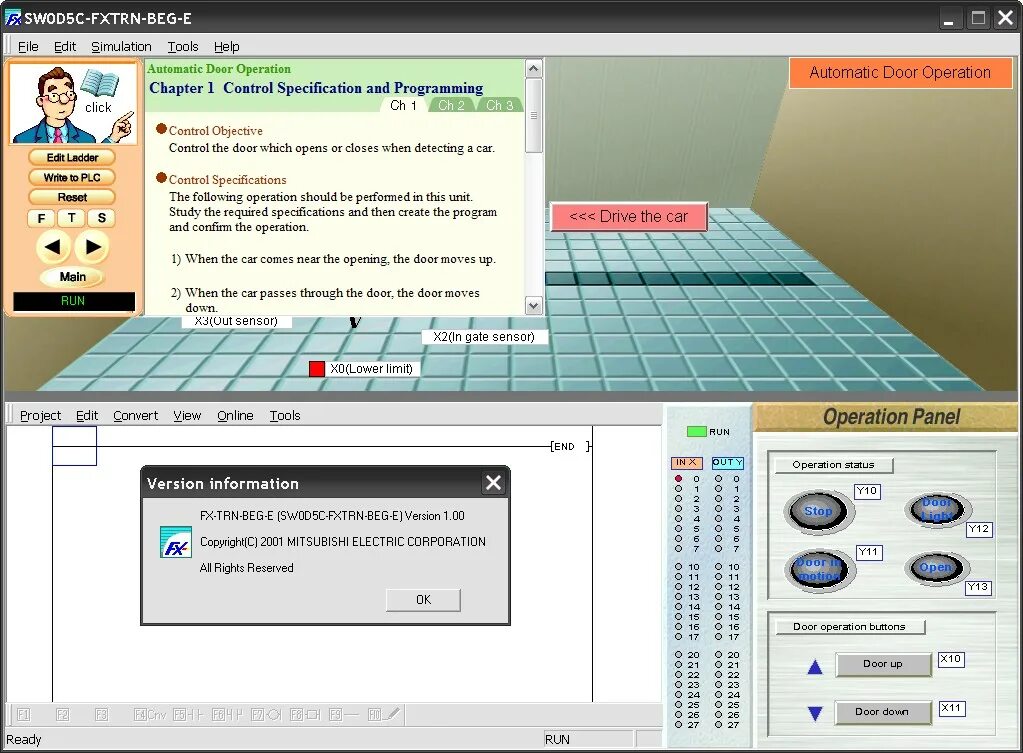The height and width of the screenshot is (753, 1023).
Task: Click the Drive the car button
Action: 629,217
